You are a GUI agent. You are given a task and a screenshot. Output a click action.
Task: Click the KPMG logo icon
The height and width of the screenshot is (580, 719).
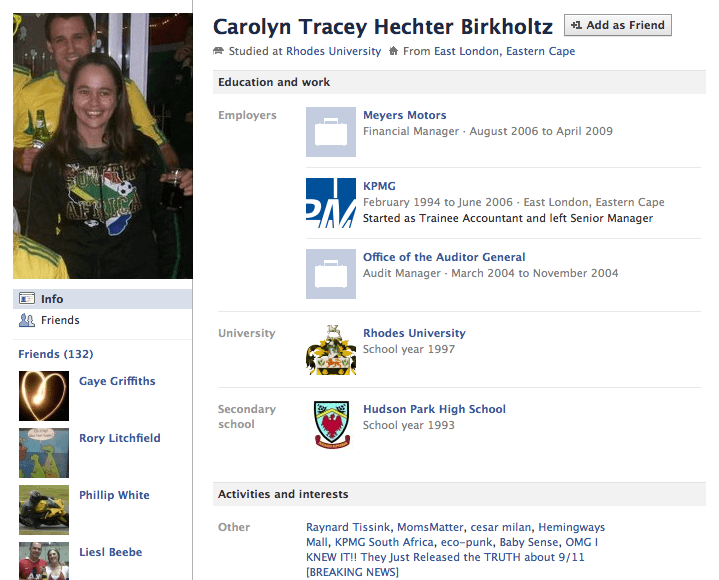coord(331,203)
